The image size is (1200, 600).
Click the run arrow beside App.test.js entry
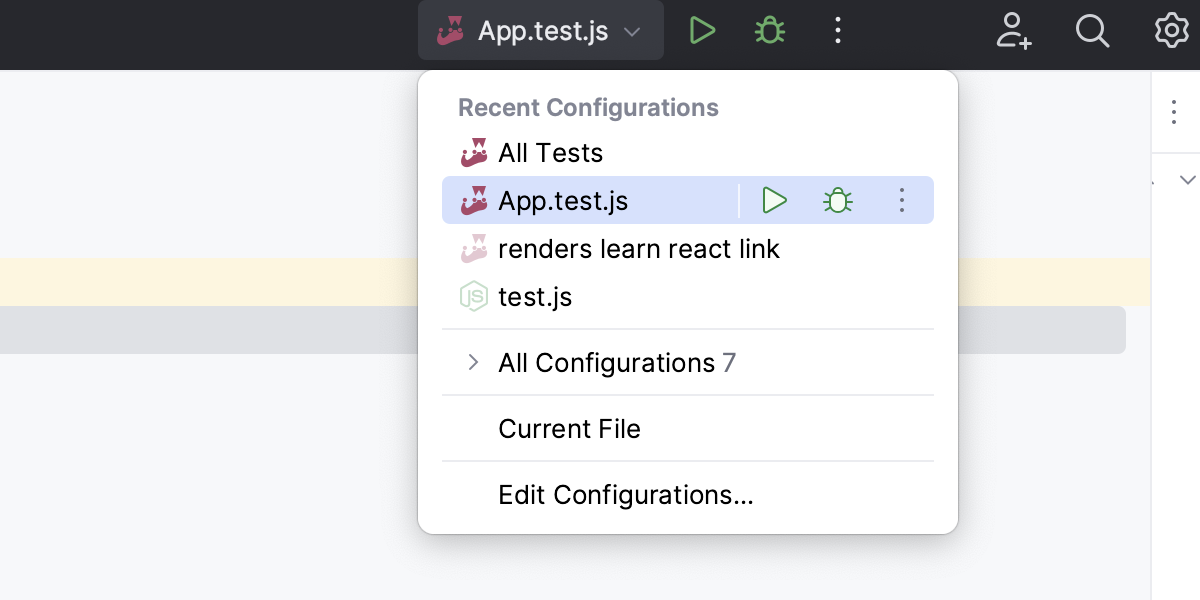pos(774,200)
